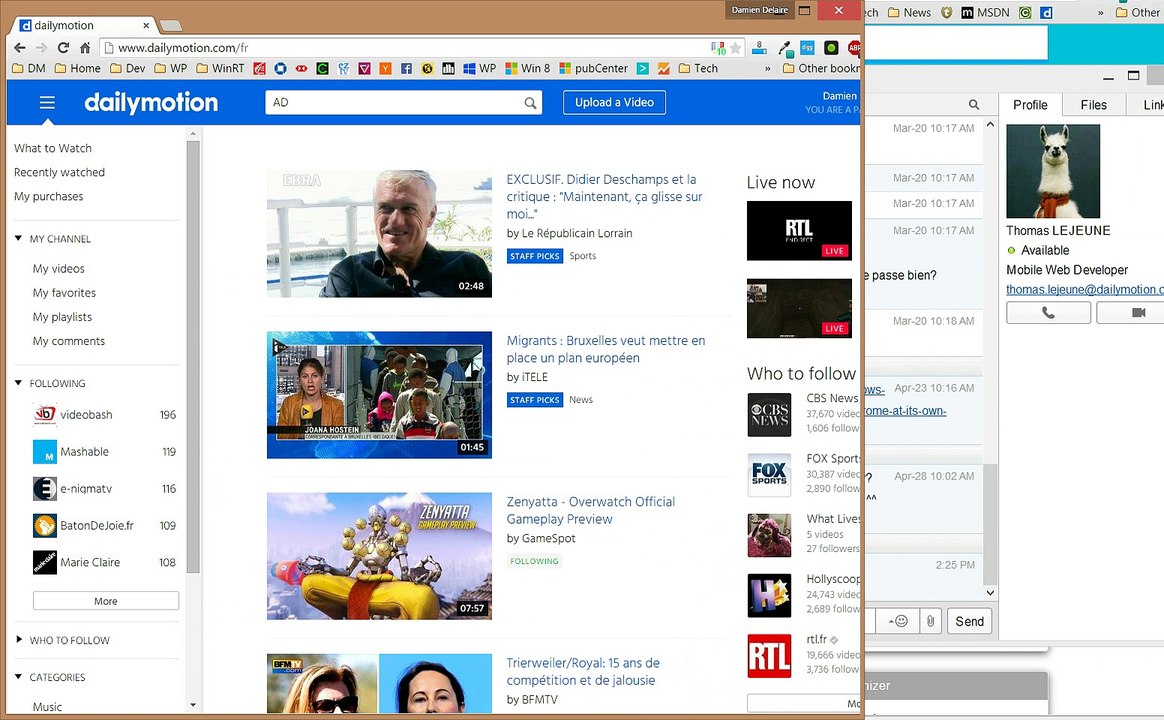The image size is (1164, 720).
Task: Open the emoji picker in chat
Action: (x=897, y=621)
